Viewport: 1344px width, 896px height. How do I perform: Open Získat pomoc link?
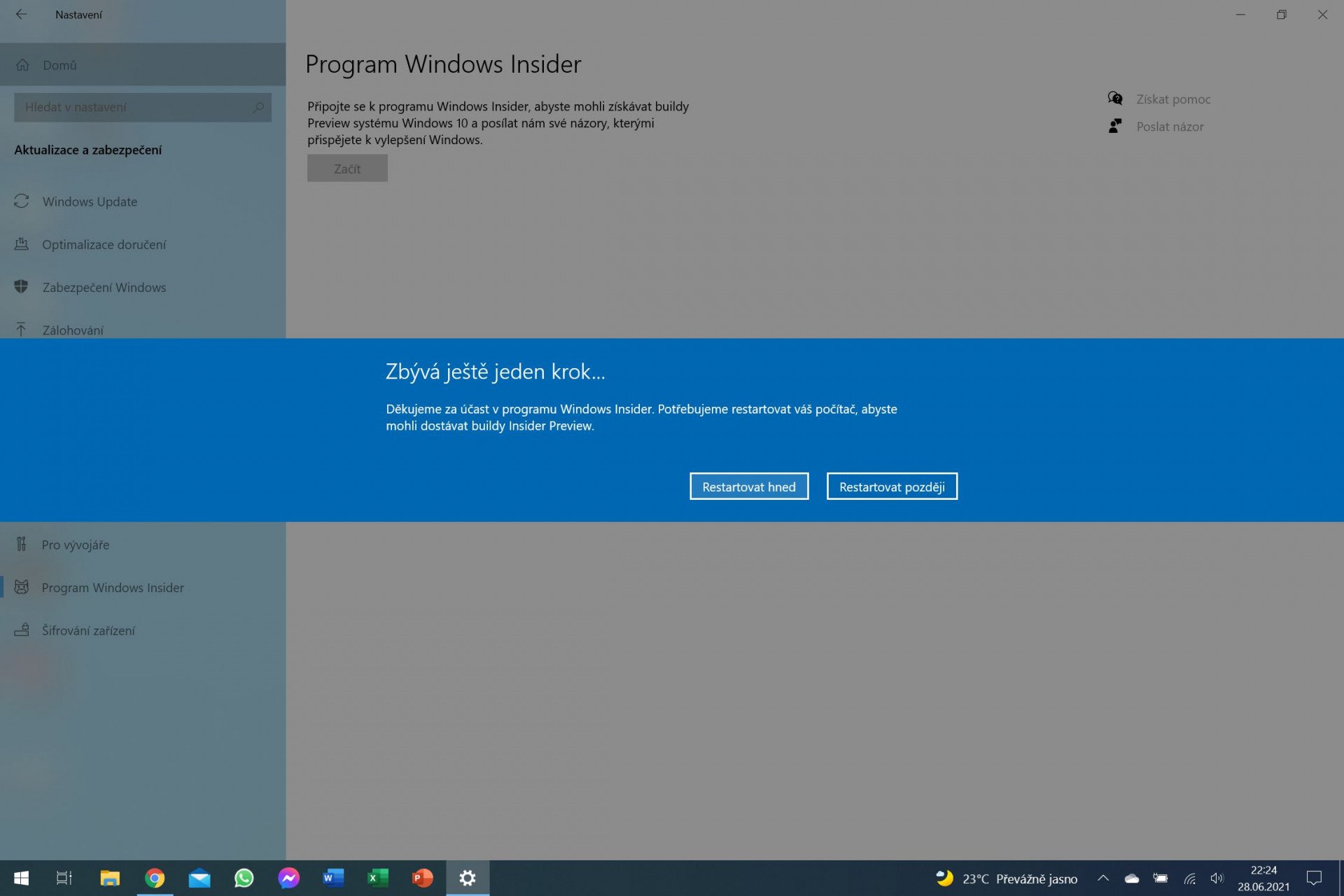(1173, 99)
